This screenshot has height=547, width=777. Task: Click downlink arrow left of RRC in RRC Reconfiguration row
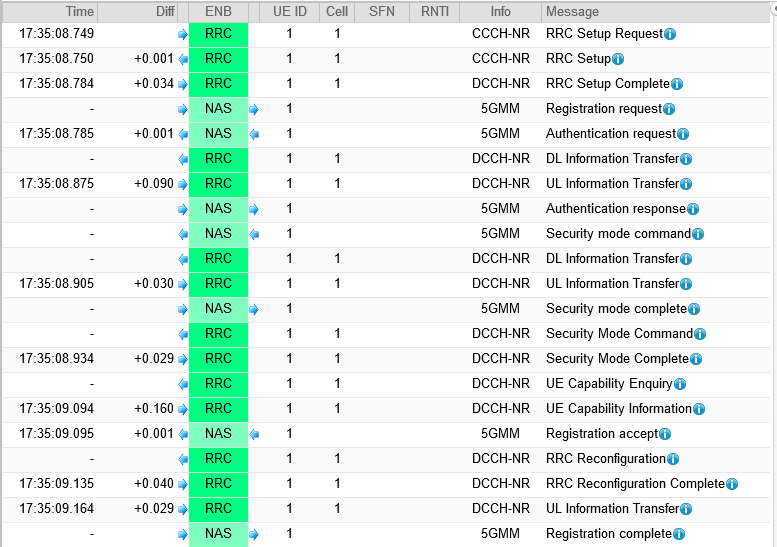coord(182,459)
